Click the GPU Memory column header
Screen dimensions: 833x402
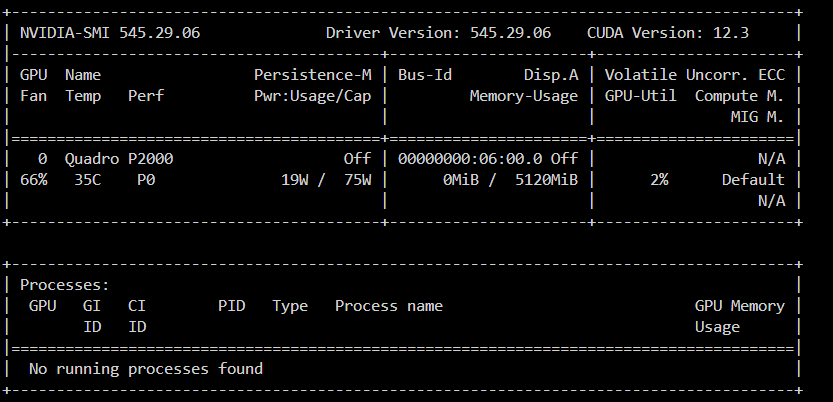(x=740, y=306)
